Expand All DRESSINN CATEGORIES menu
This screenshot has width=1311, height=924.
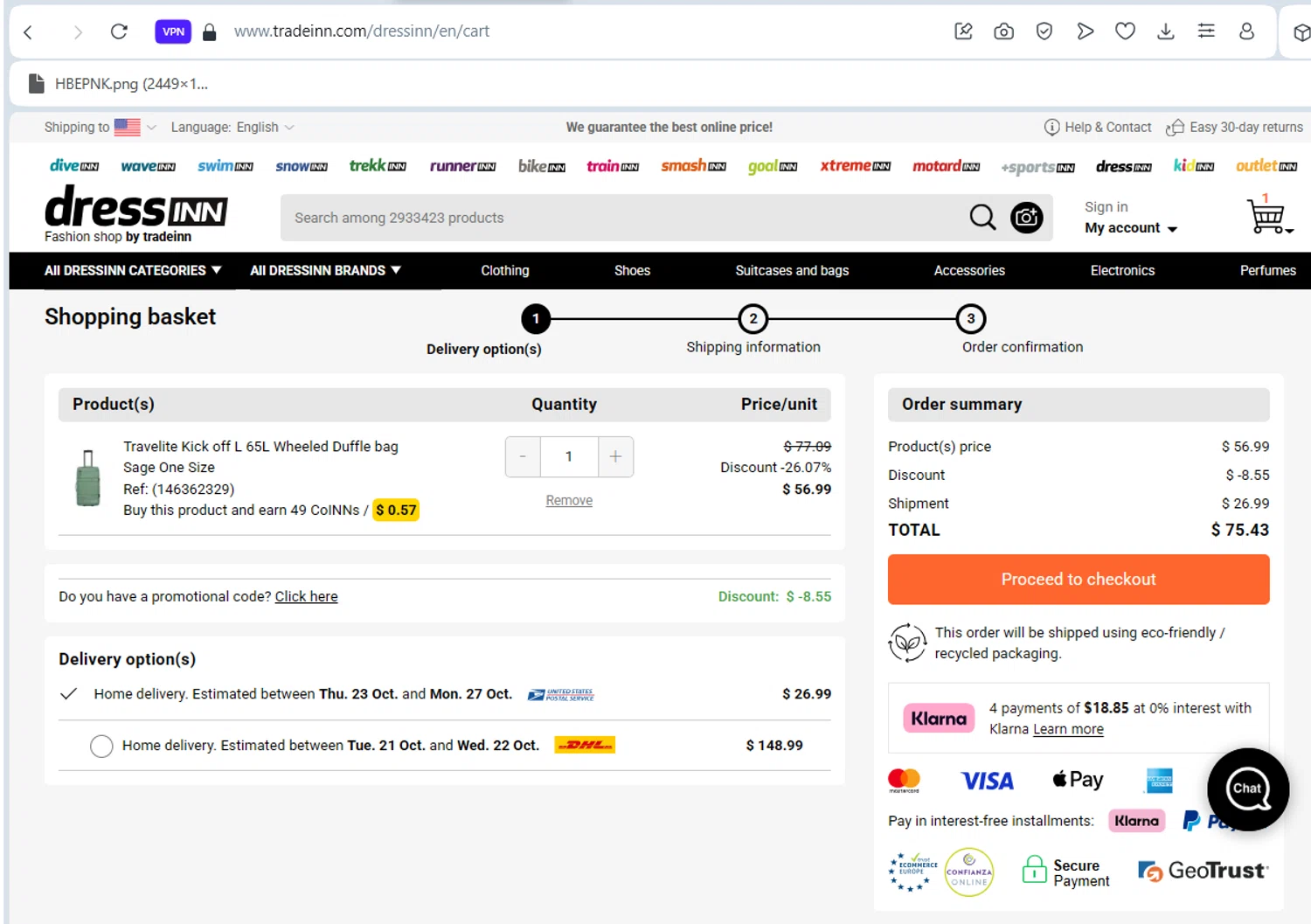[x=133, y=271]
